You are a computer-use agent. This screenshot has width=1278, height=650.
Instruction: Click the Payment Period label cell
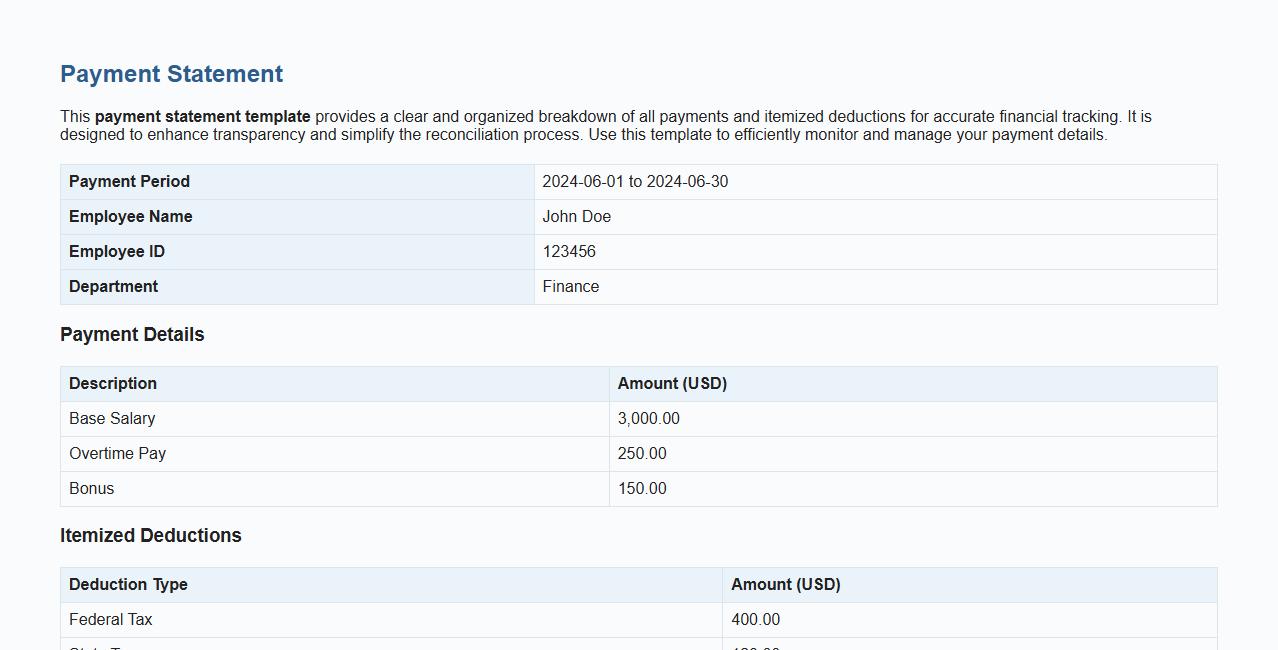128,181
